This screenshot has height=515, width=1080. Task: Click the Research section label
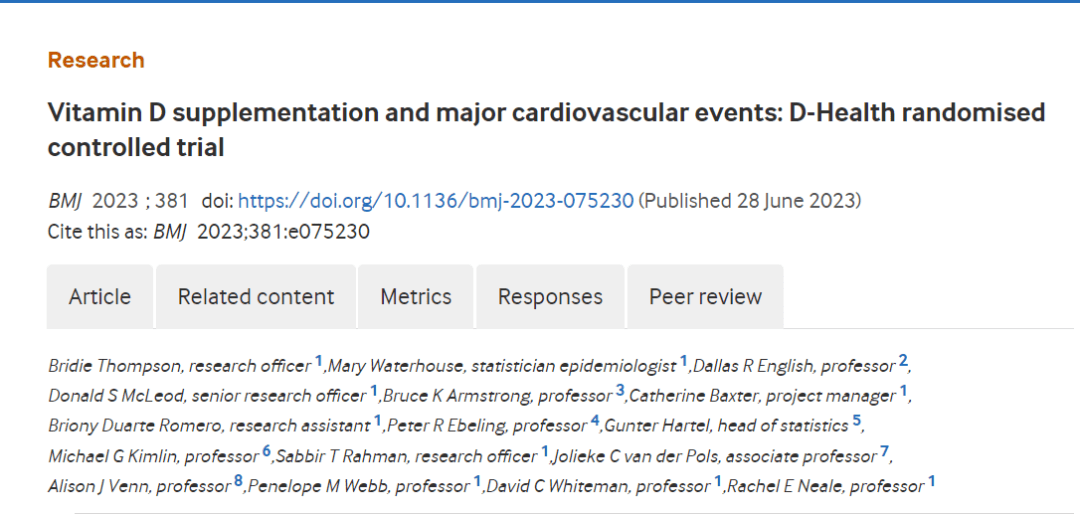(96, 60)
